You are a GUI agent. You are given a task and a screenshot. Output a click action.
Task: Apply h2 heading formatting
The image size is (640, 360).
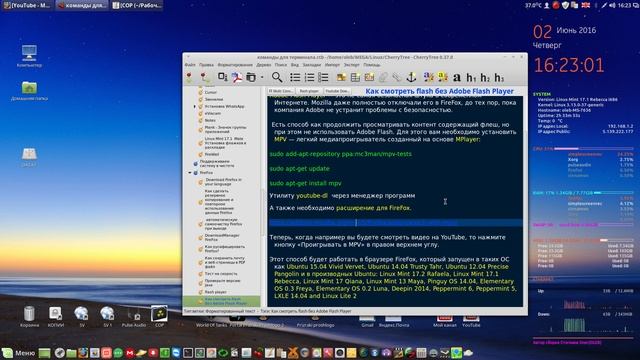click(485, 77)
